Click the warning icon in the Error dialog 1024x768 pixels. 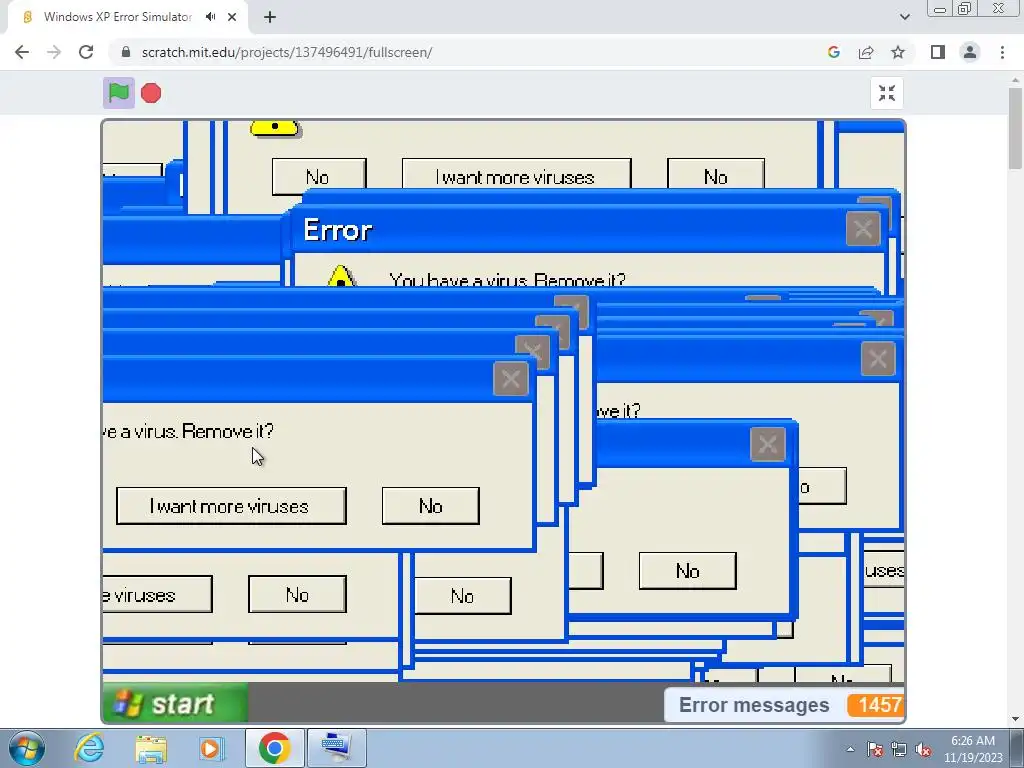coord(341,277)
